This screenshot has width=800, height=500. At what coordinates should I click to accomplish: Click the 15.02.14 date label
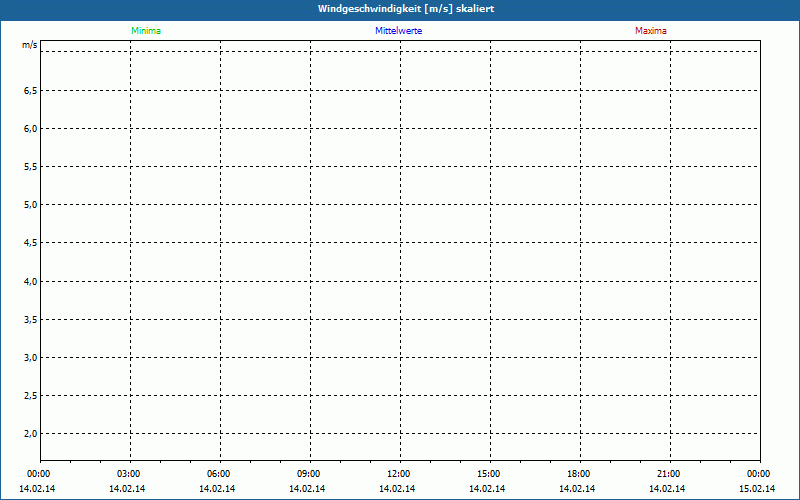(x=757, y=489)
